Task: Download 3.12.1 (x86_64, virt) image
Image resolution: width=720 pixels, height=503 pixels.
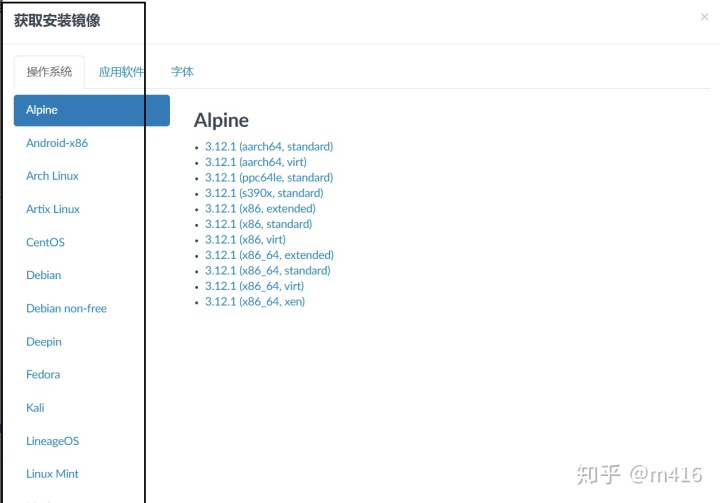Action: click(254, 286)
